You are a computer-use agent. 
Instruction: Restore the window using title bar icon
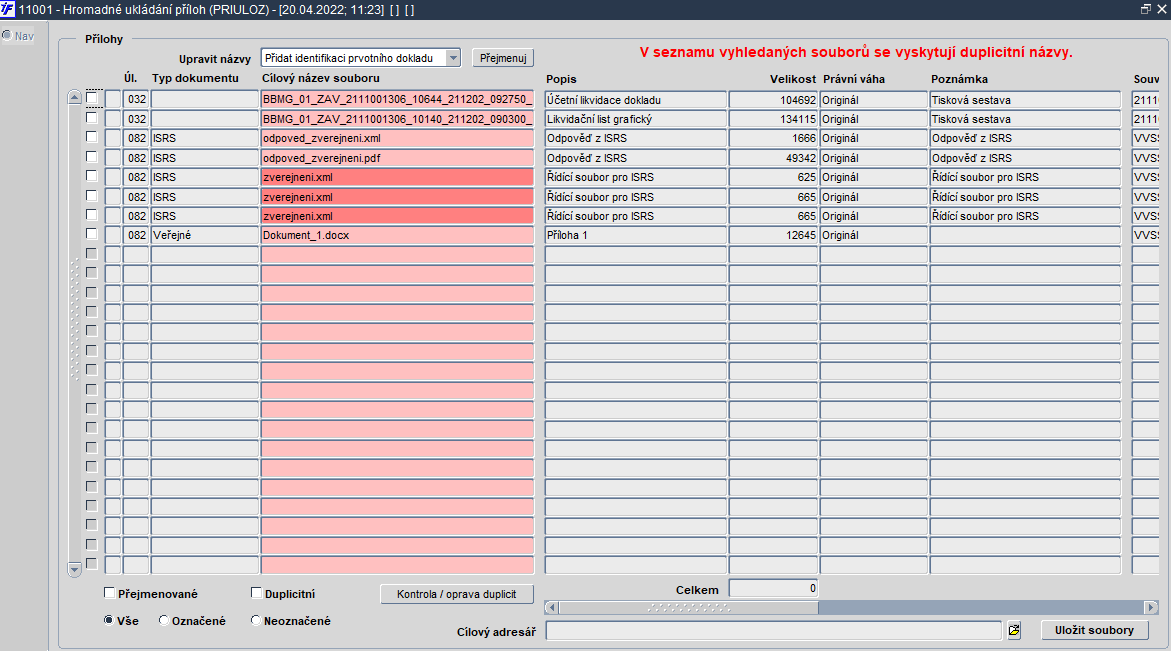tap(1146, 9)
